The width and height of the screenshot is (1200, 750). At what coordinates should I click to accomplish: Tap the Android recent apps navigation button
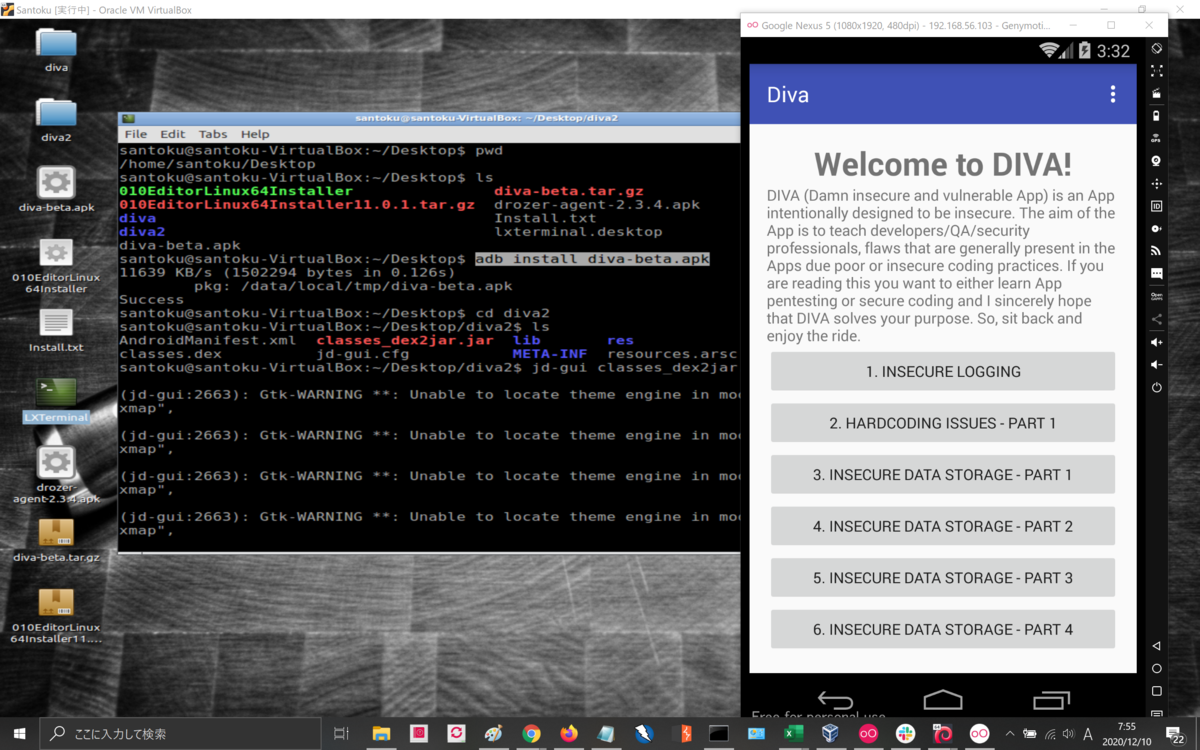pos(1051,700)
